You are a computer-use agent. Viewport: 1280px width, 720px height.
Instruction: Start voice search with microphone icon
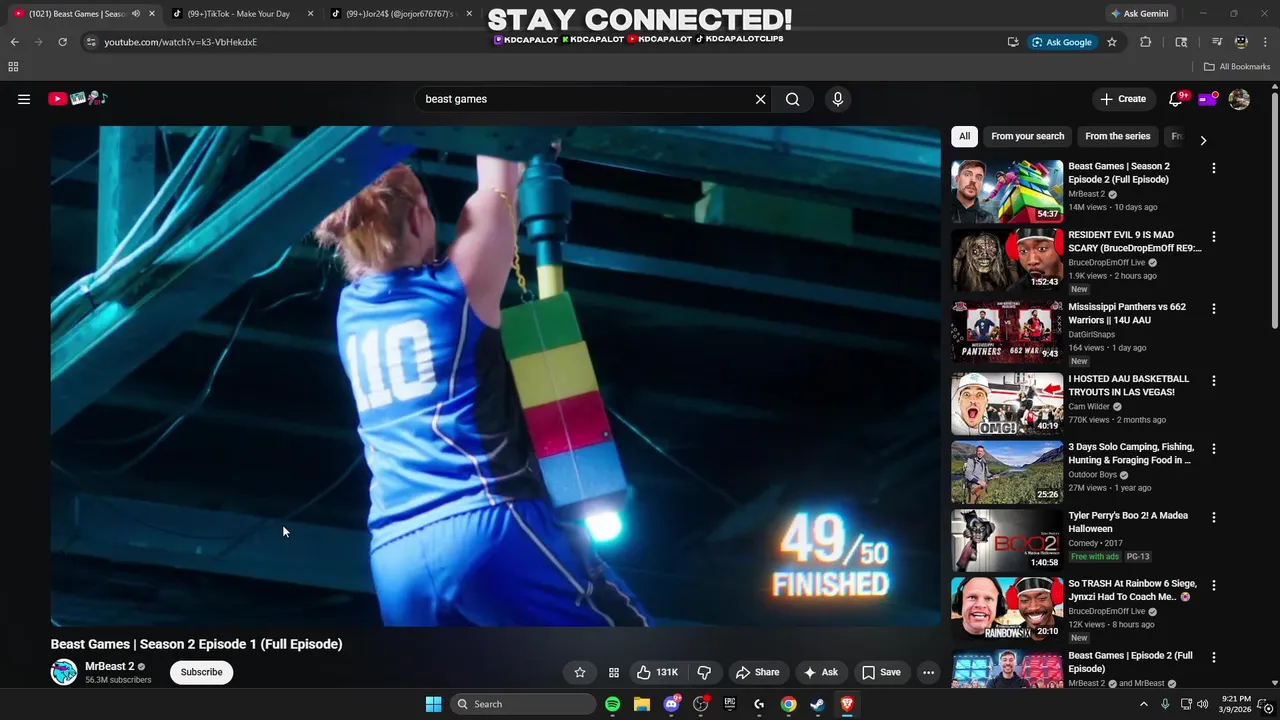[838, 99]
